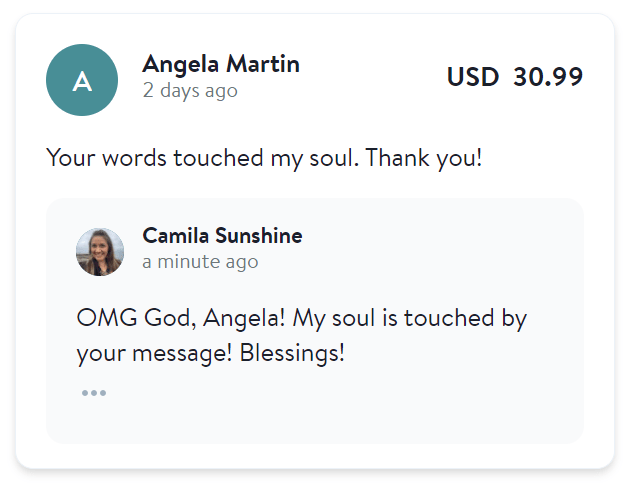This screenshot has height=483, width=630.
Task: Click the '30.99' number in the header
Action: pos(548,77)
